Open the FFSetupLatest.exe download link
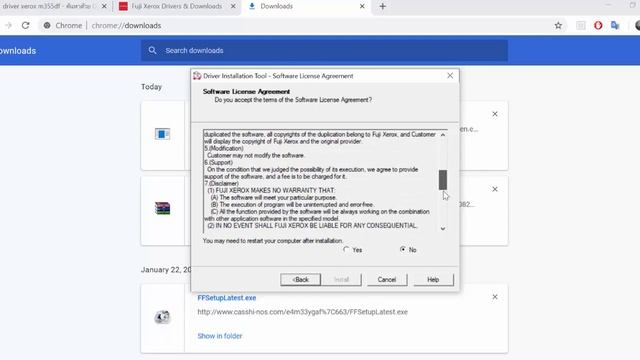The width and height of the screenshot is (640, 360). point(227,298)
